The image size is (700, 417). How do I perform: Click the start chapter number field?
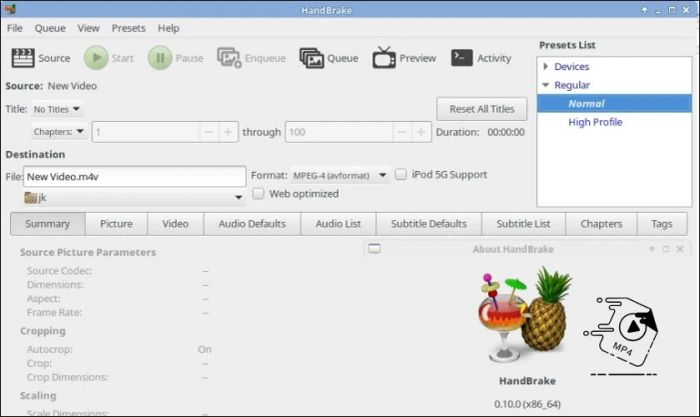click(x=146, y=132)
